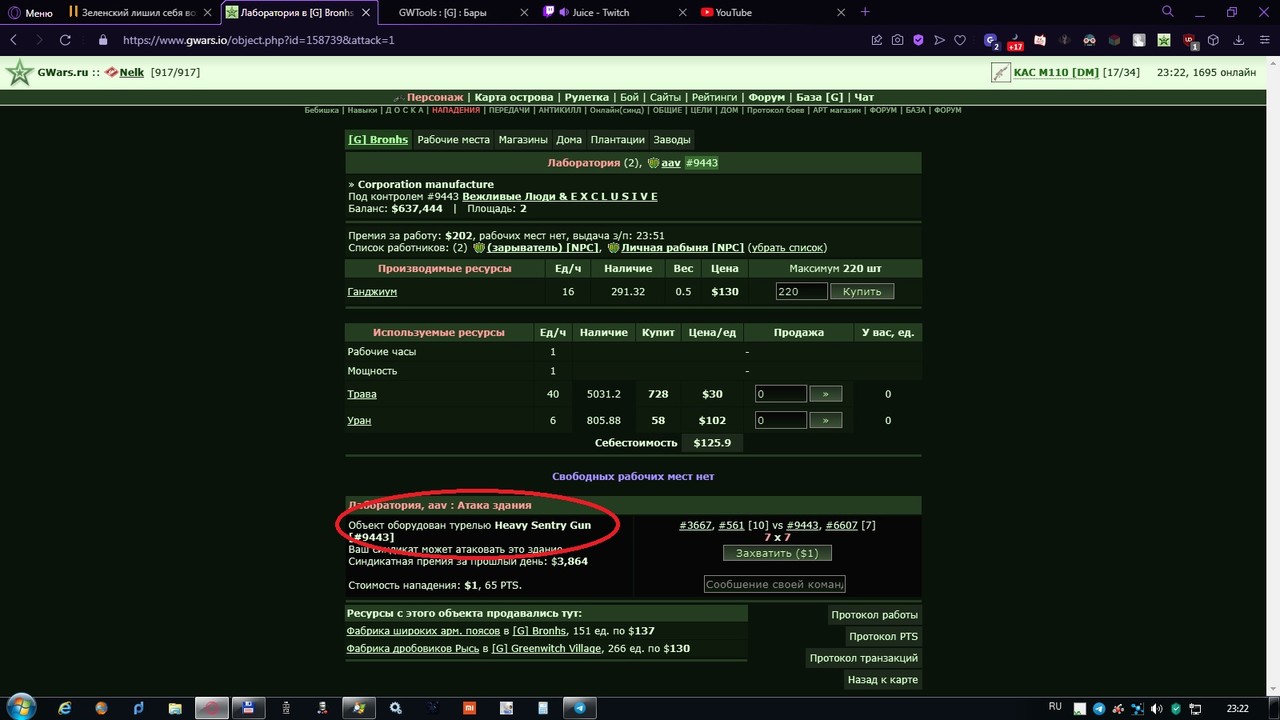The height and width of the screenshot is (720, 1280).
Task: Open the Карта острова menu link
Action: pos(514,97)
